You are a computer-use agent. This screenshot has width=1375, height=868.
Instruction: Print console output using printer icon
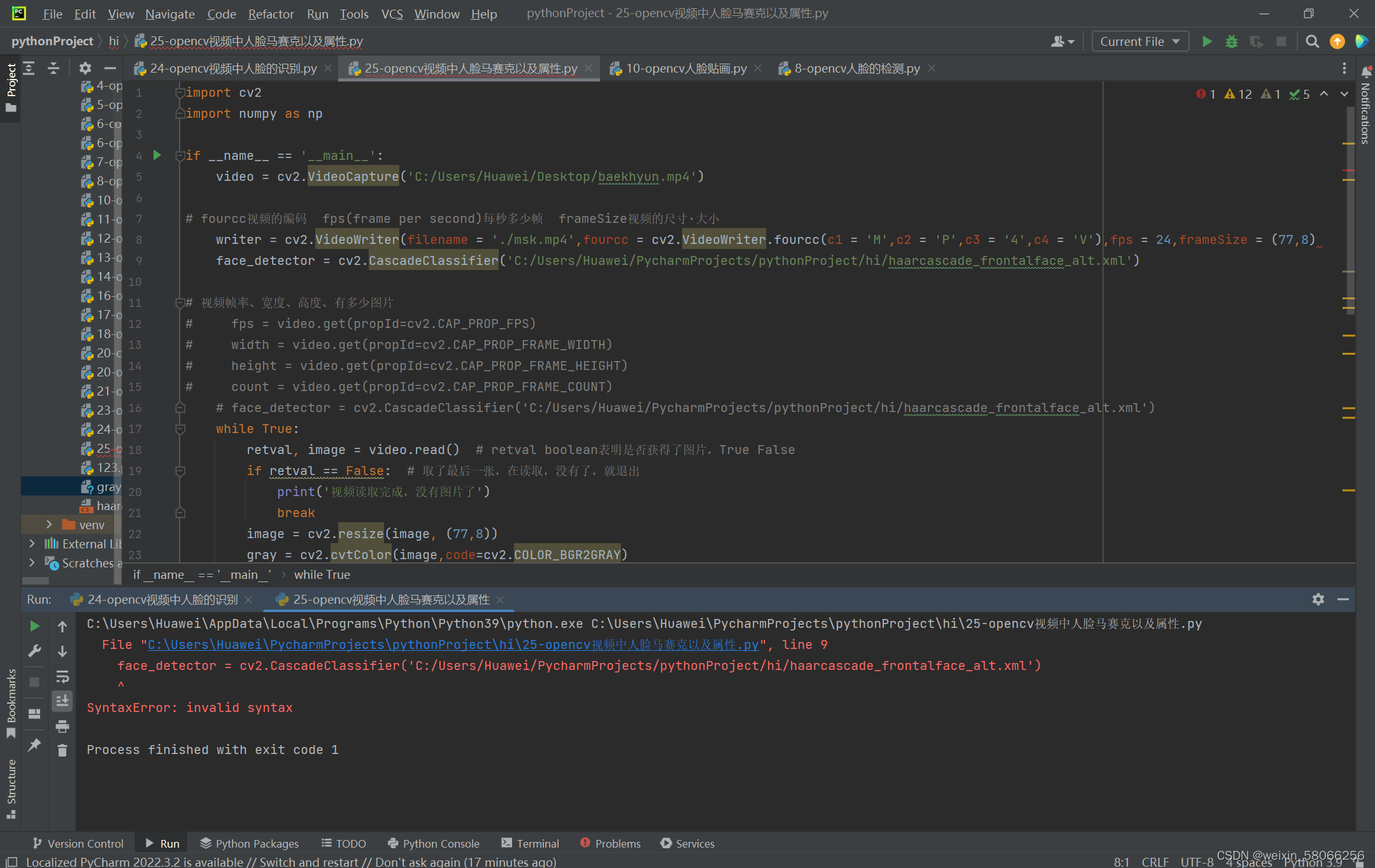tap(62, 727)
